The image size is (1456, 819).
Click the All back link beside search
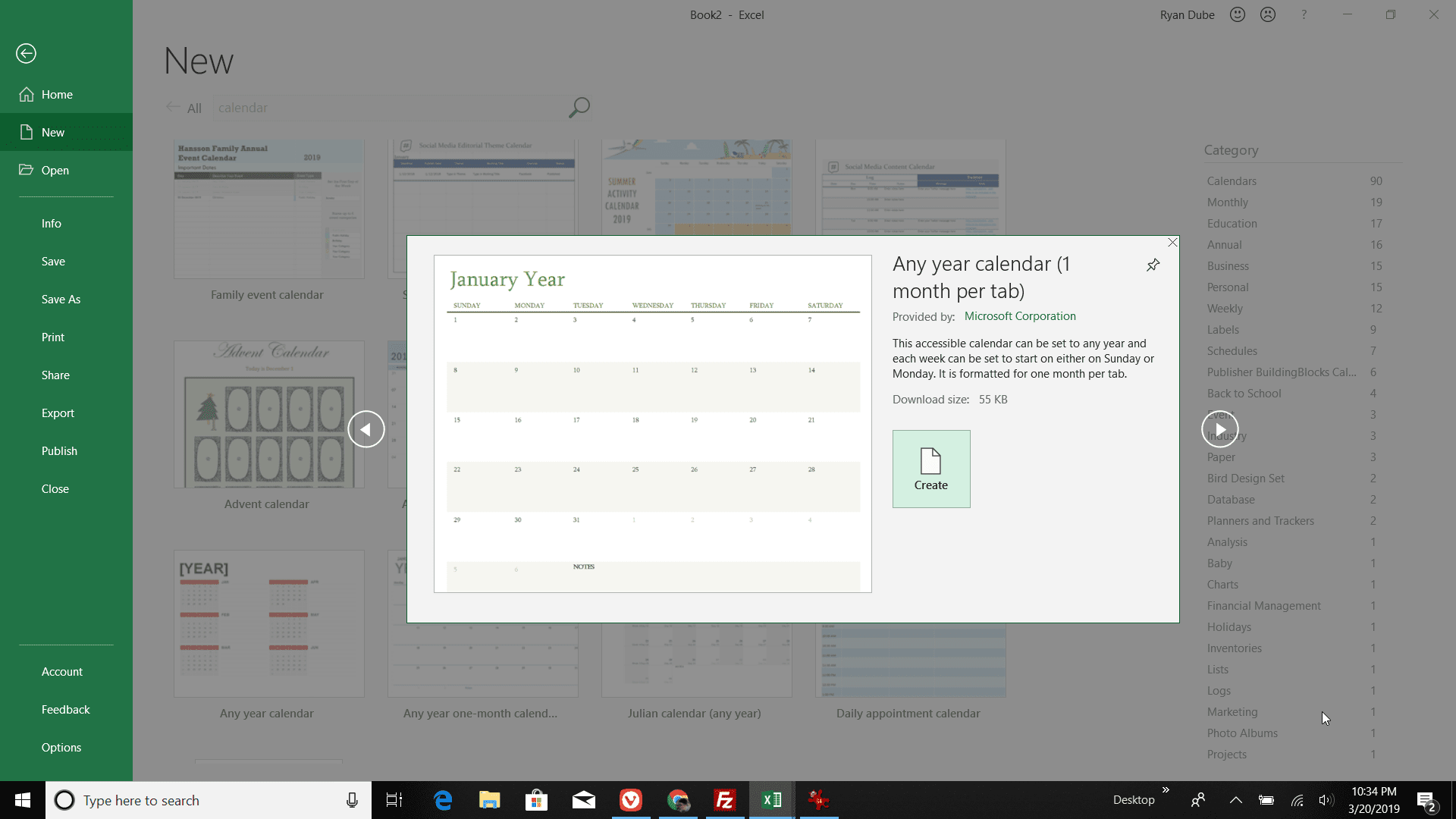(x=184, y=108)
